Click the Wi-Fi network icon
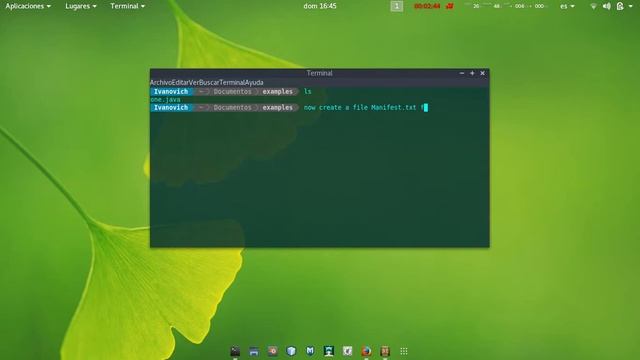This screenshot has width=640, height=360. [x=593, y=6]
